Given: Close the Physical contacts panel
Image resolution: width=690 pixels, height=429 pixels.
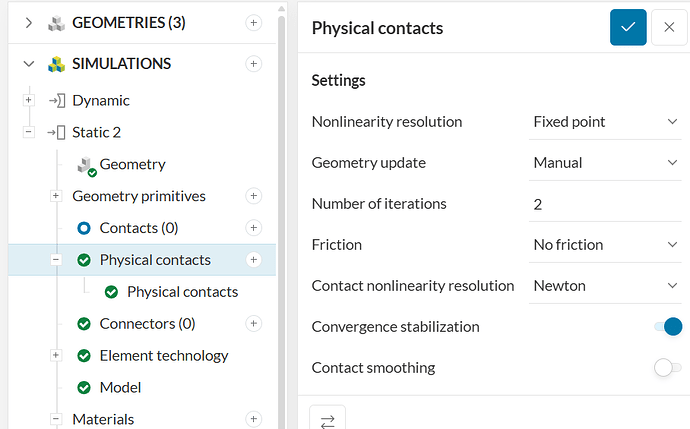Looking at the screenshot, I should pos(669,28).
